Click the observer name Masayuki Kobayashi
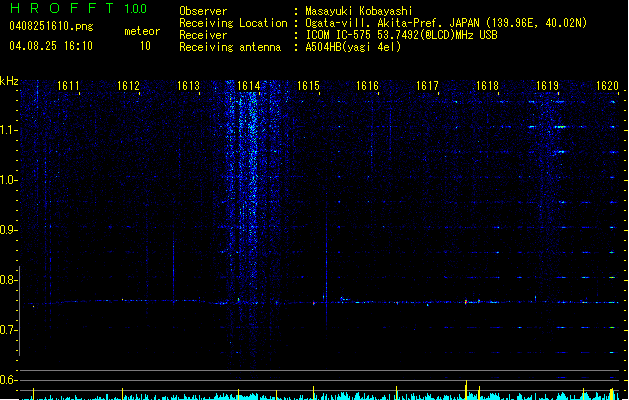 359,11
